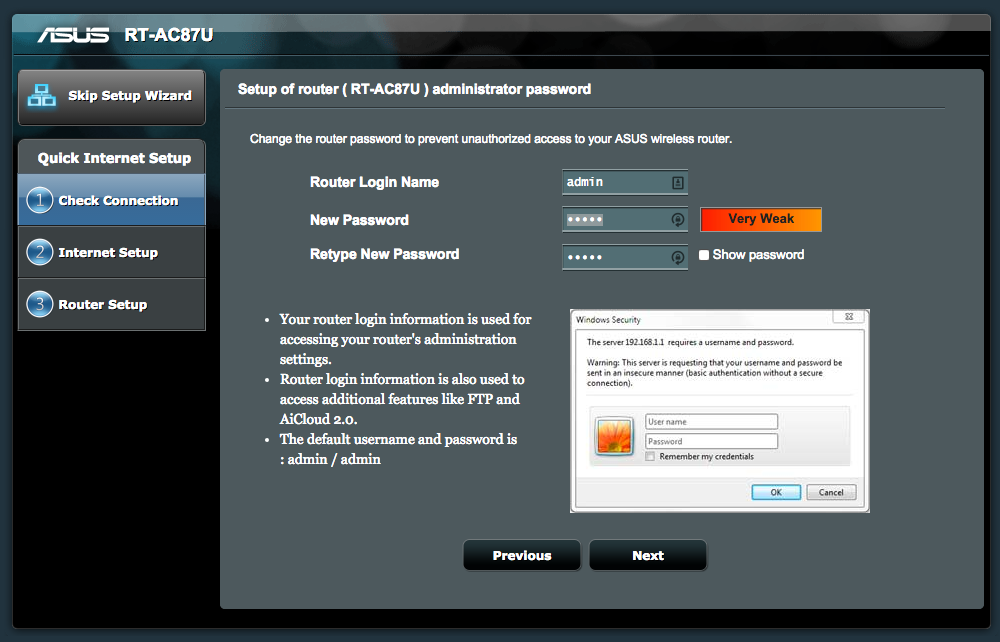Click the Router Login Name label
The image size is (1000, 642).
[374, 182]
